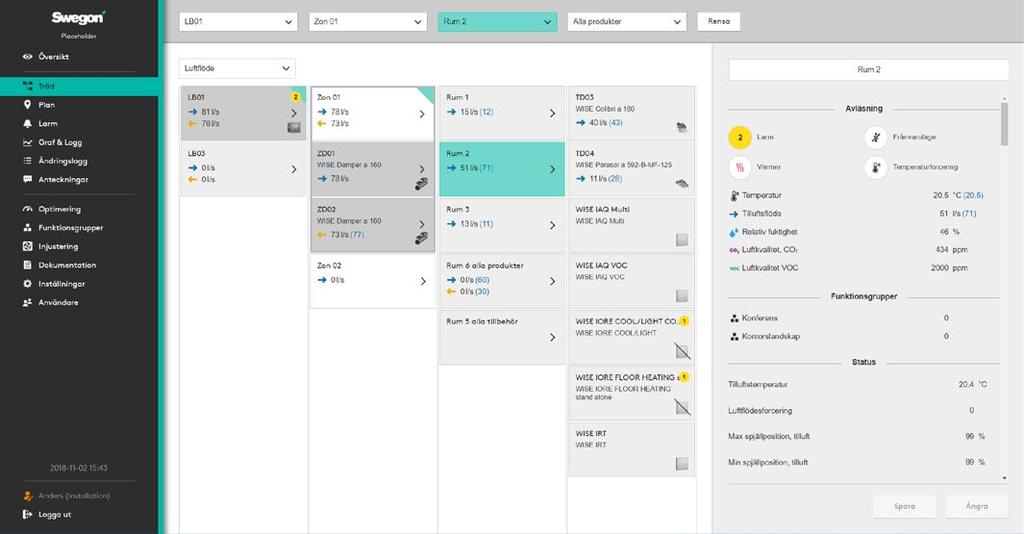Click the Rensa button
The image size is (1024, 534).
point(718,22)
